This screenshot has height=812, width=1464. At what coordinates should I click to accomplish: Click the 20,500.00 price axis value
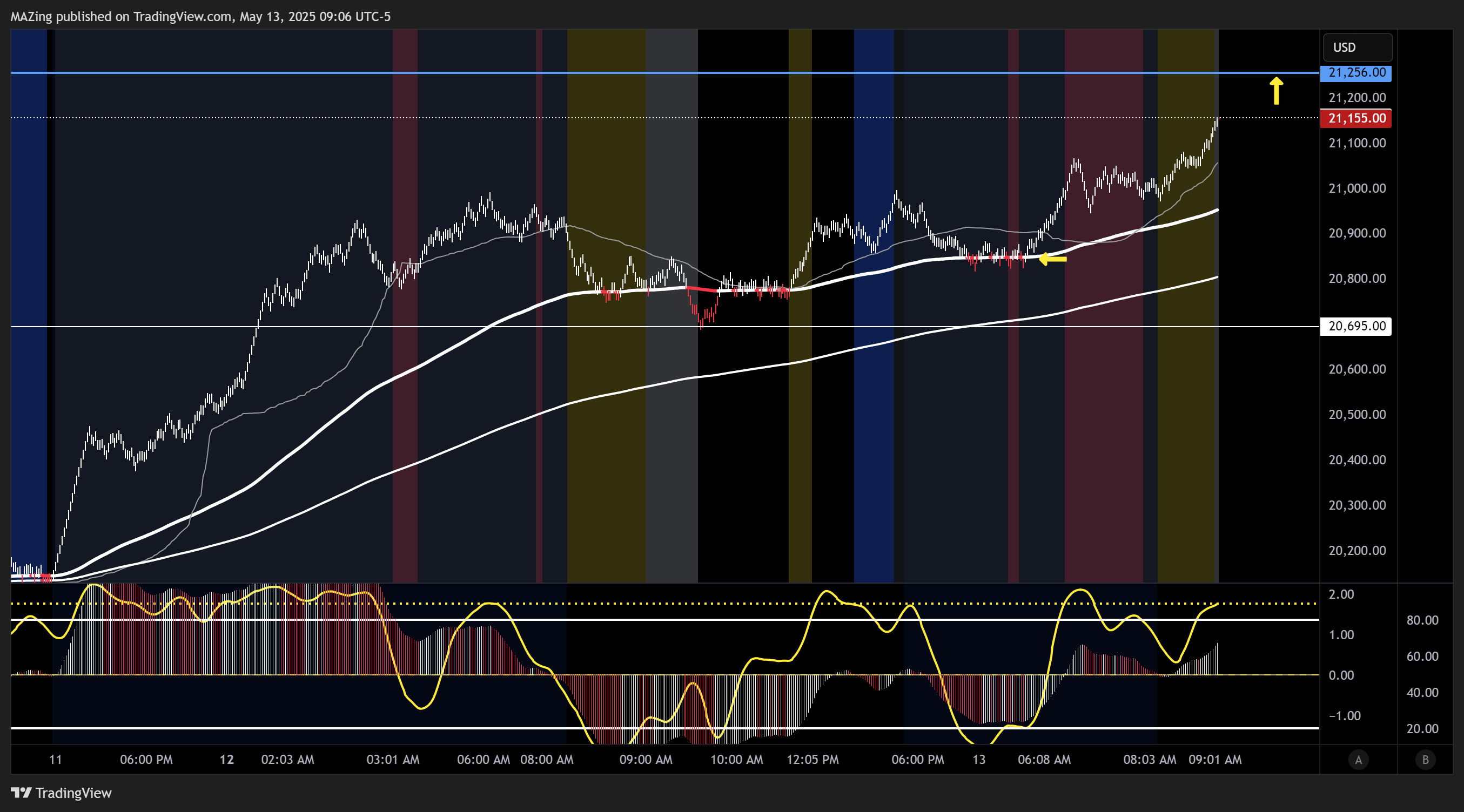[x=1357, y=415]
